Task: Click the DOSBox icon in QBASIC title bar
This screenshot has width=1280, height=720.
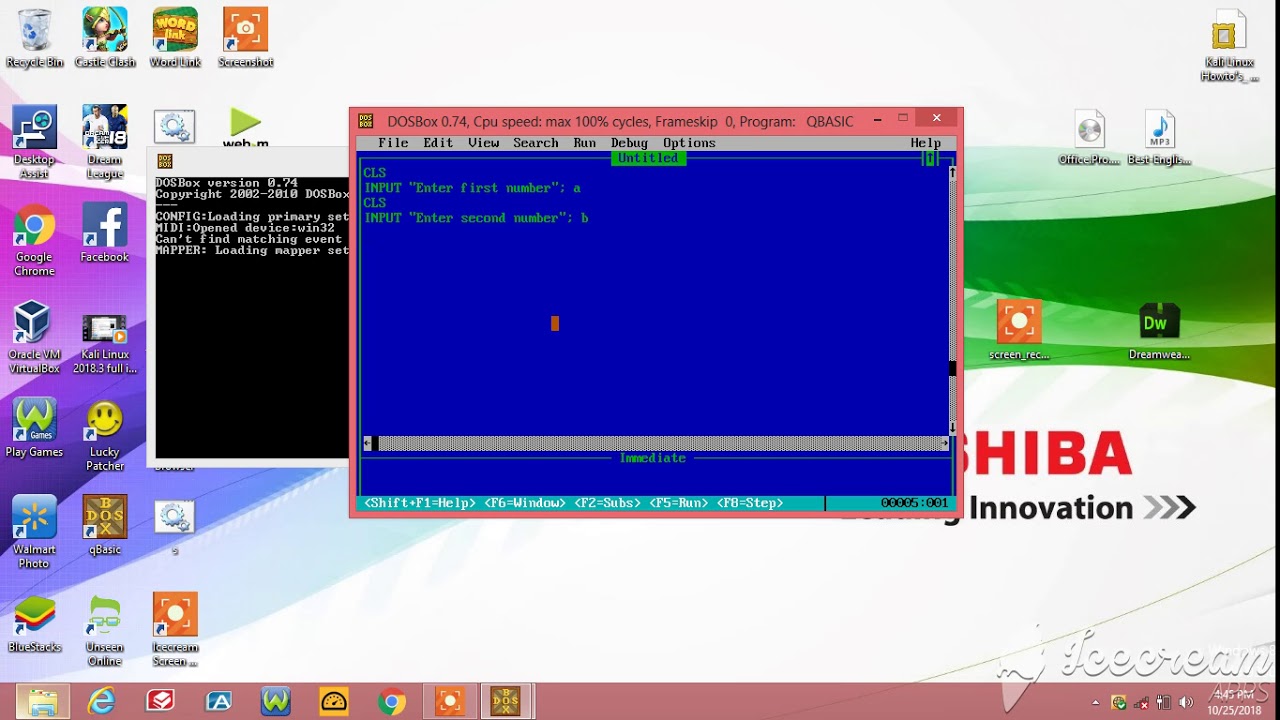Action: tap(366, 121)
